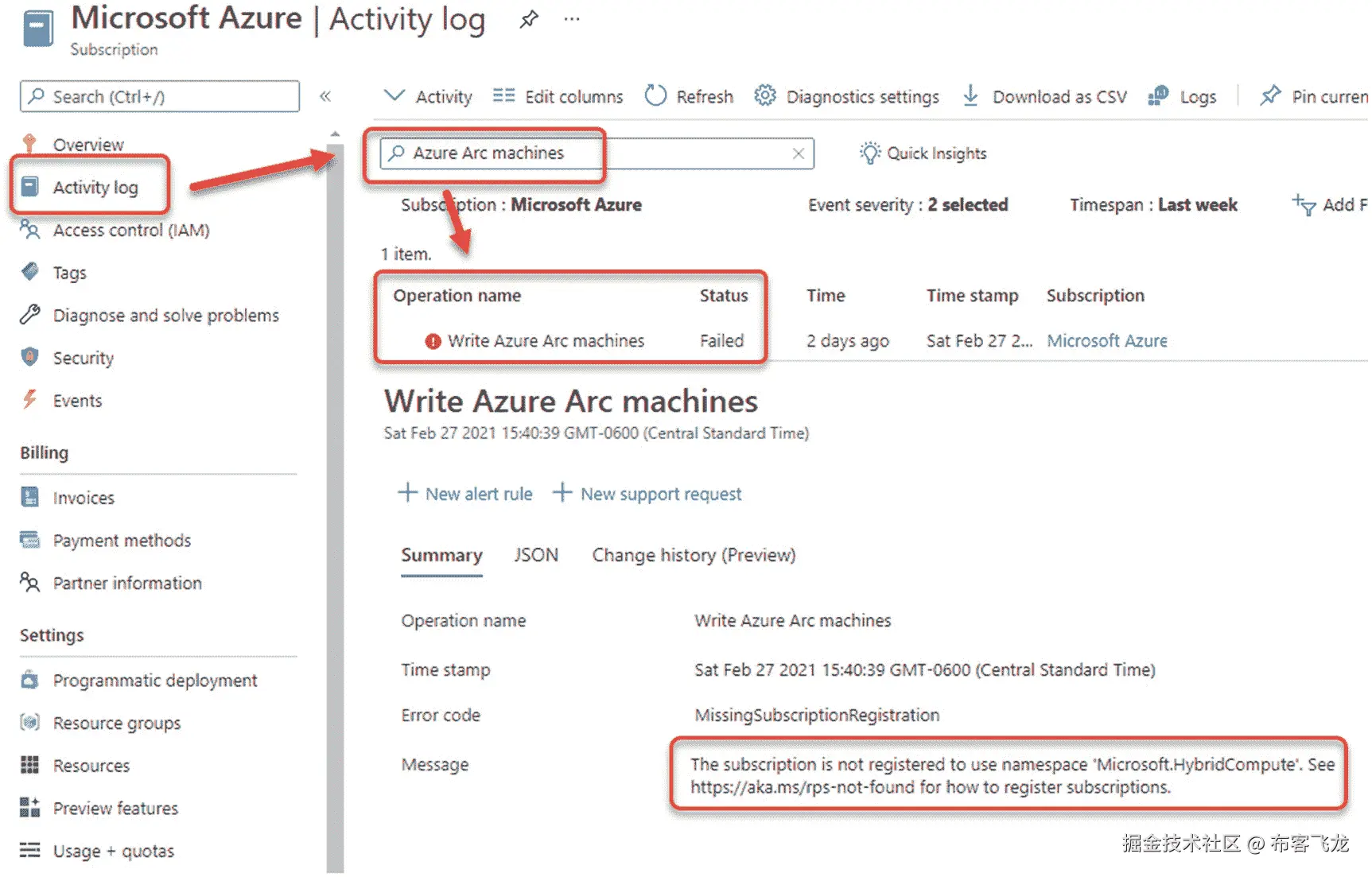The height and width of the screenshot is (877, 1372).
Task: Click the 2 days ago time cell
Action: 847,340
